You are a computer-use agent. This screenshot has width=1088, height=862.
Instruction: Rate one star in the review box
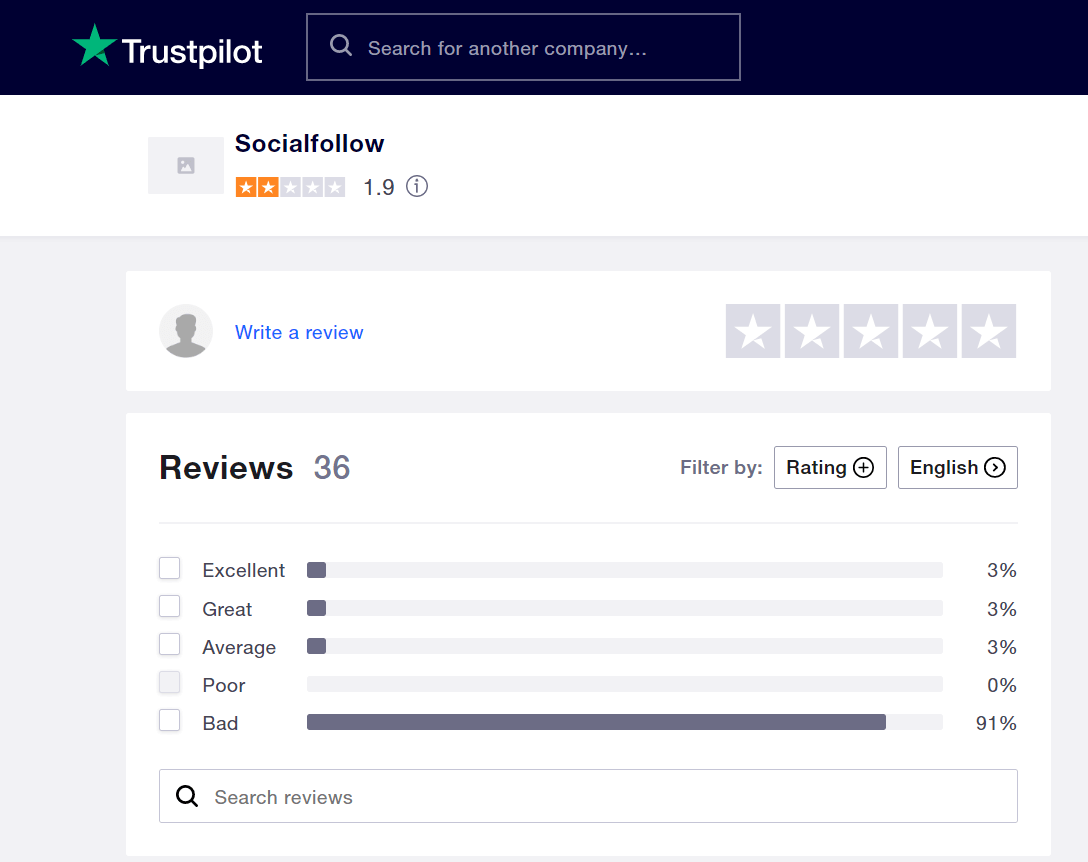point(753,331)
